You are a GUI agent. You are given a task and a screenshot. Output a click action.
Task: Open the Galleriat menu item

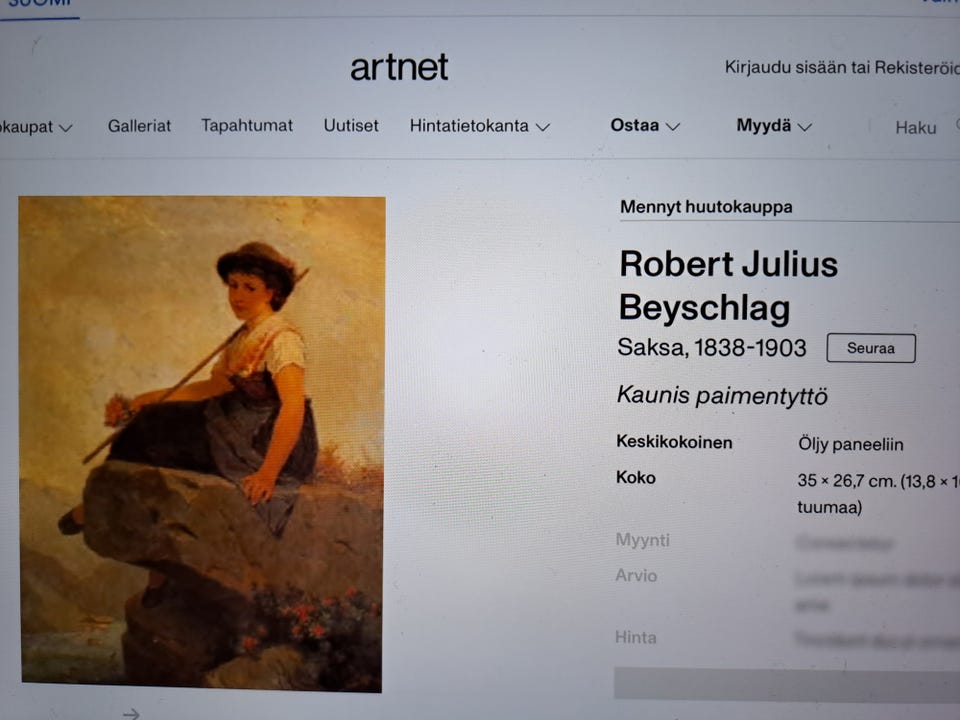[x=139, y=126]
